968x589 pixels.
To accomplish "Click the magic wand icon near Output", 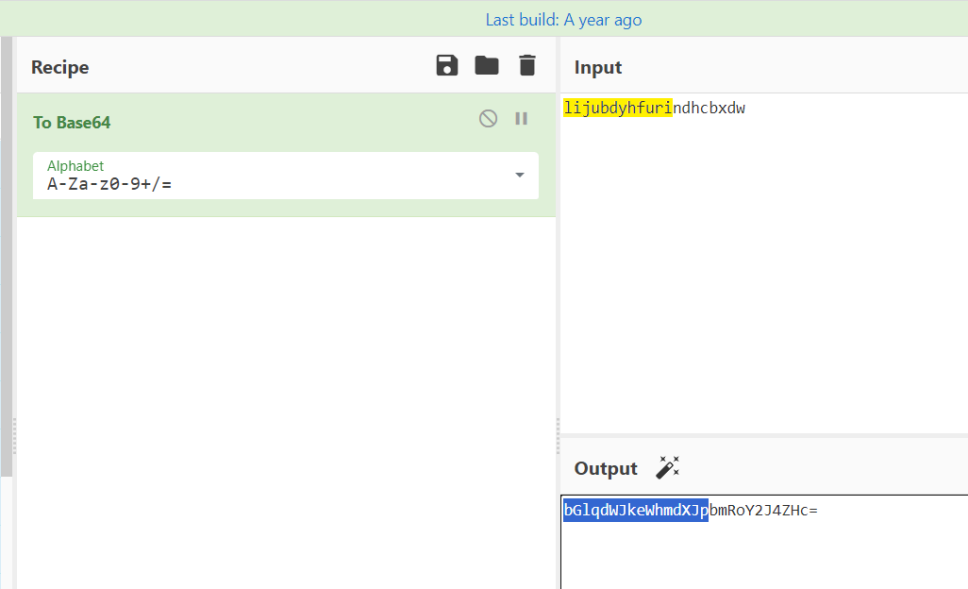I will 667,467.
